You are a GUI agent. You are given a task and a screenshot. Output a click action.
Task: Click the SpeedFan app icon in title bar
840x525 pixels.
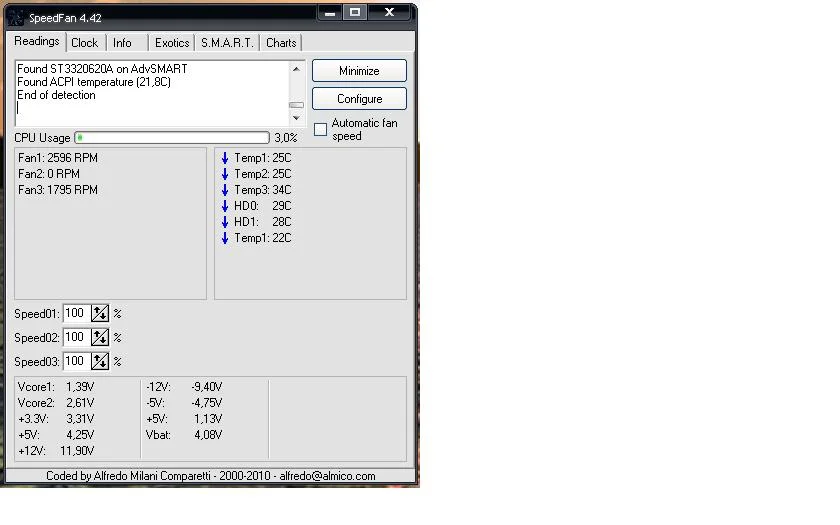coord(16,17)
